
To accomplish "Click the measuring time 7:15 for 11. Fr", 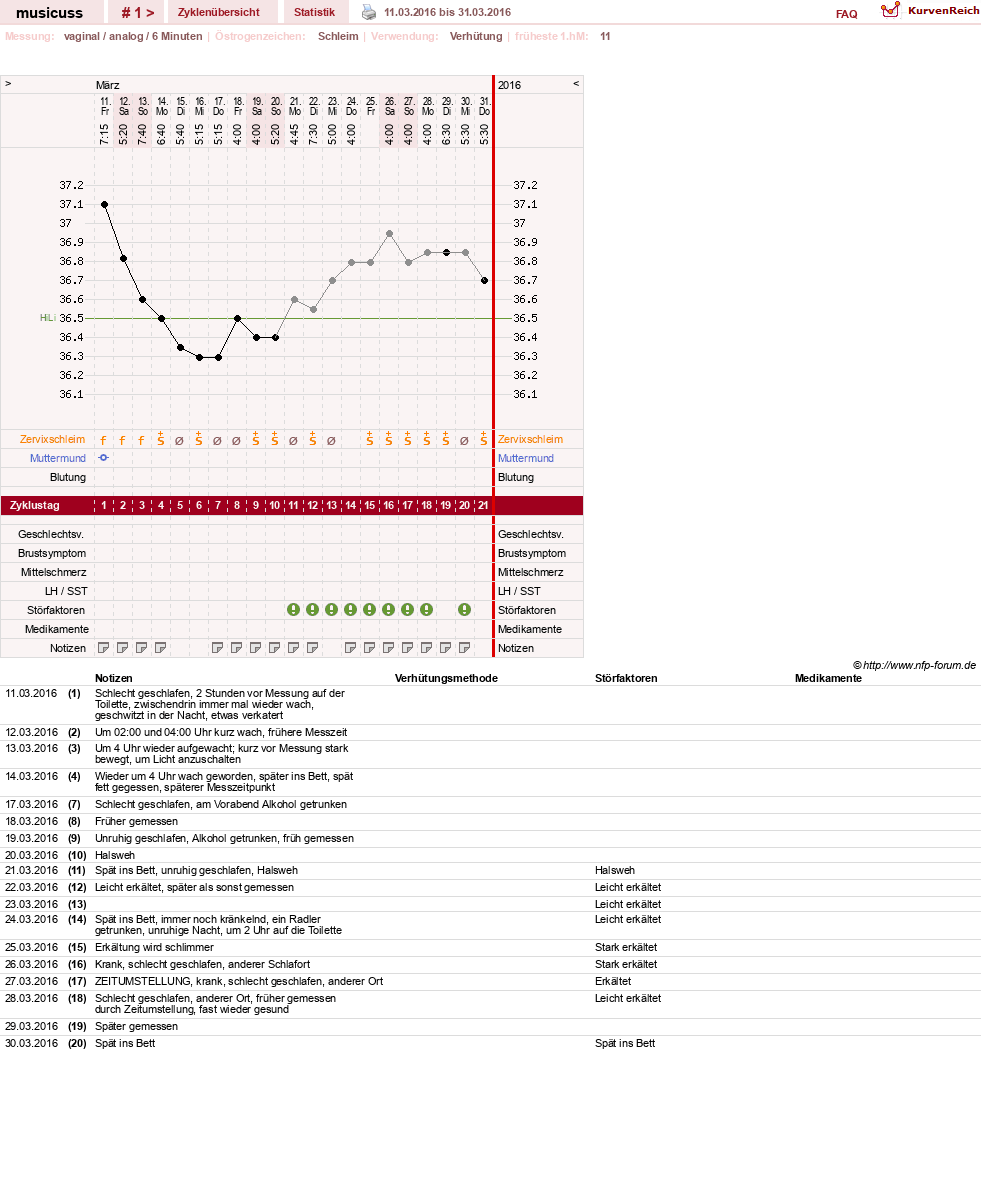I will click(105, 135).
